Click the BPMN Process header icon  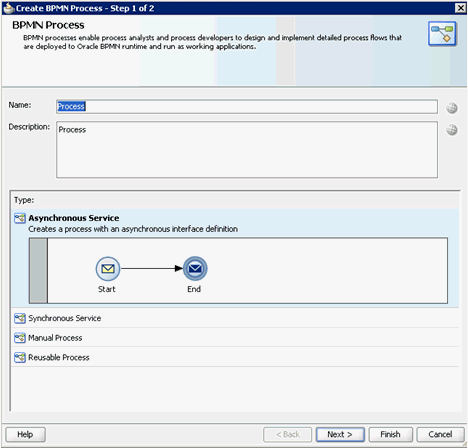tap(442, 34)
